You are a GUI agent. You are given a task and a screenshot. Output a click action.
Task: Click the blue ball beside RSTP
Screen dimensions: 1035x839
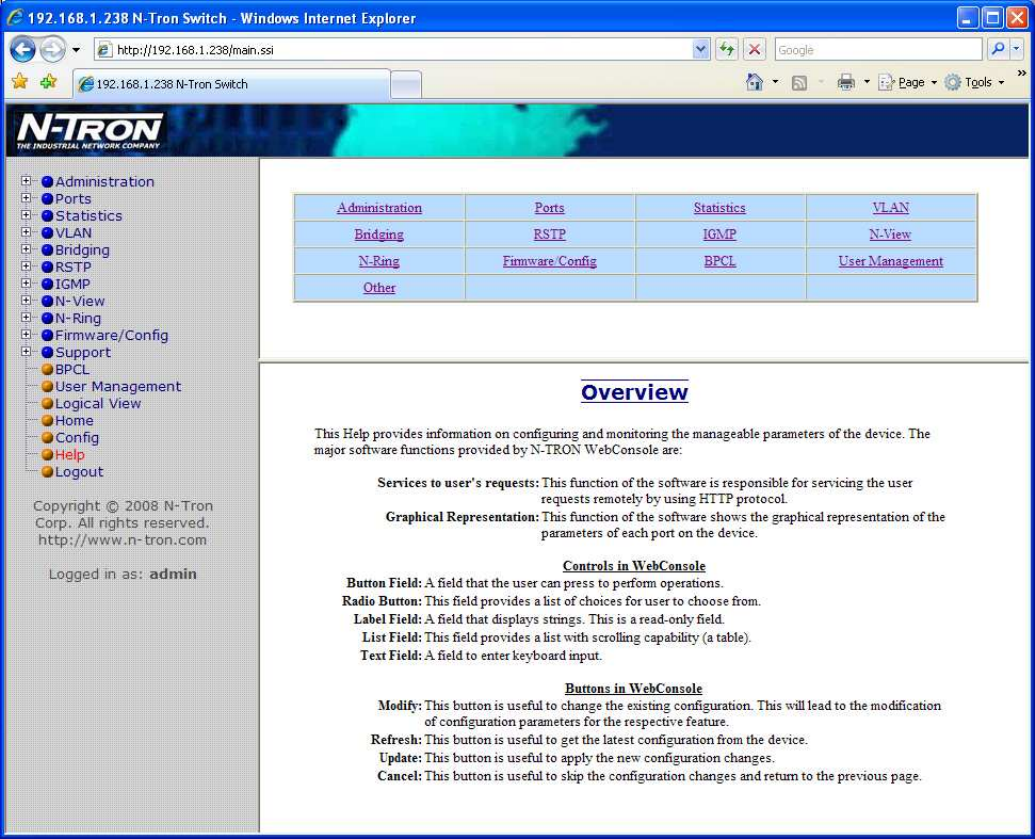(47, 267)
